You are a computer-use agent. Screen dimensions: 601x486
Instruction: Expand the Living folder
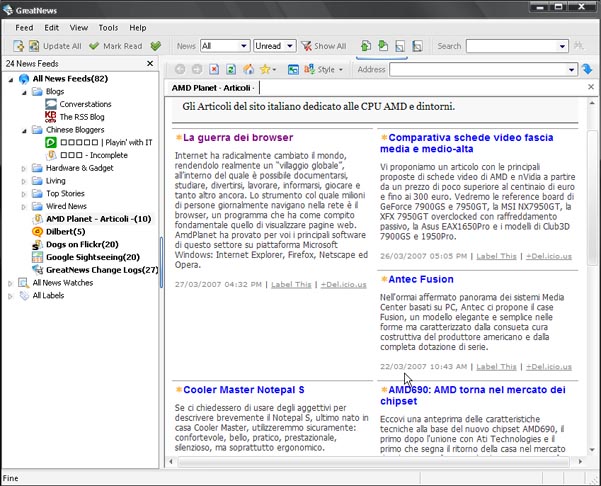point(23,181)
